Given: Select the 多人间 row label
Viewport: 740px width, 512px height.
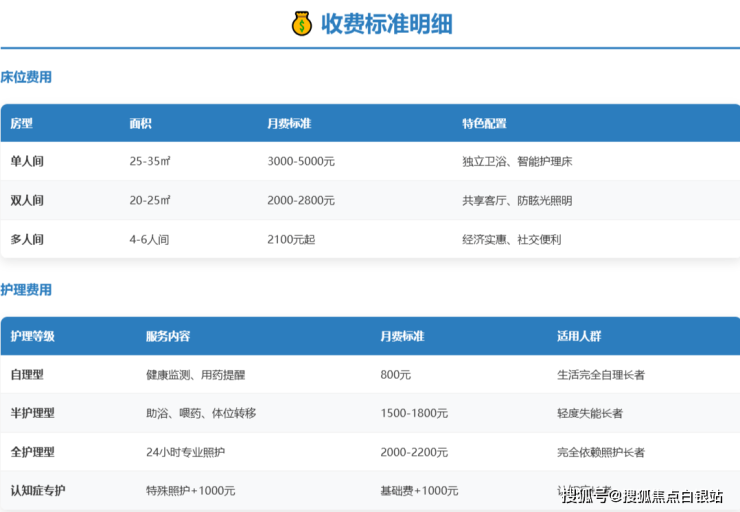Looking at the screenshot, I should point(28,240).
